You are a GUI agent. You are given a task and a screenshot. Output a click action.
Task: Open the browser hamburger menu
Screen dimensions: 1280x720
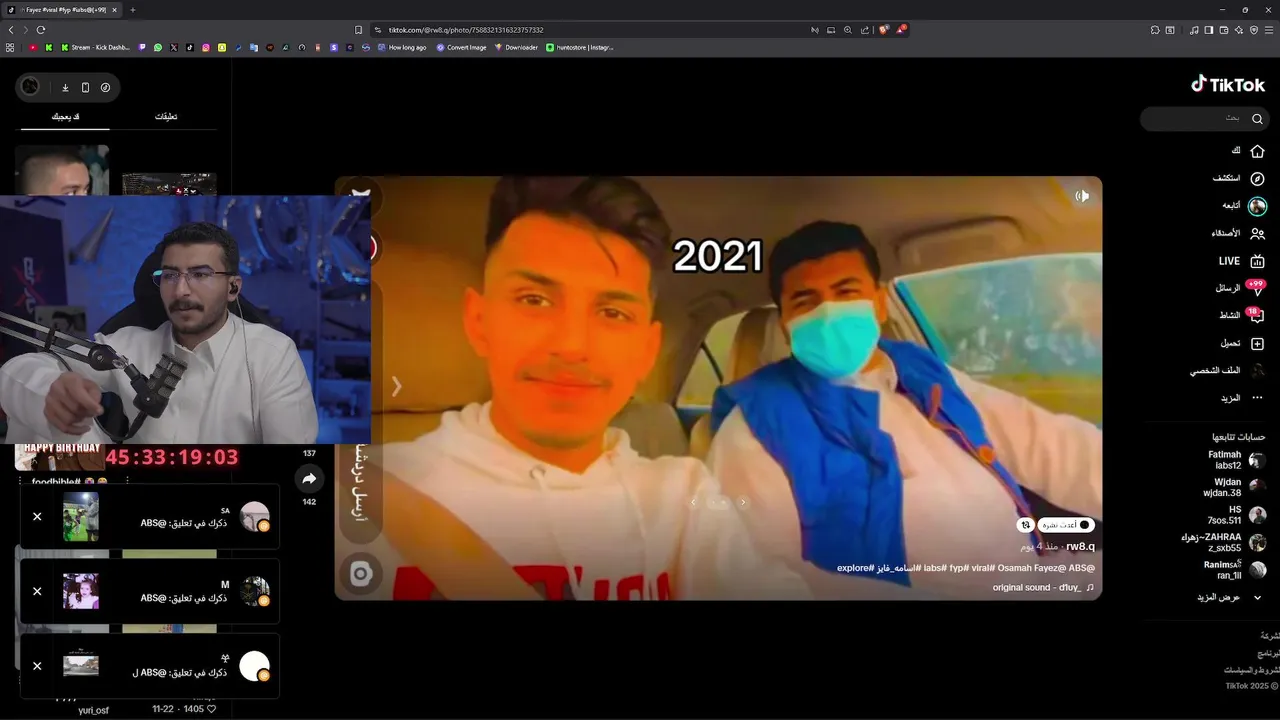[1269, 30]
